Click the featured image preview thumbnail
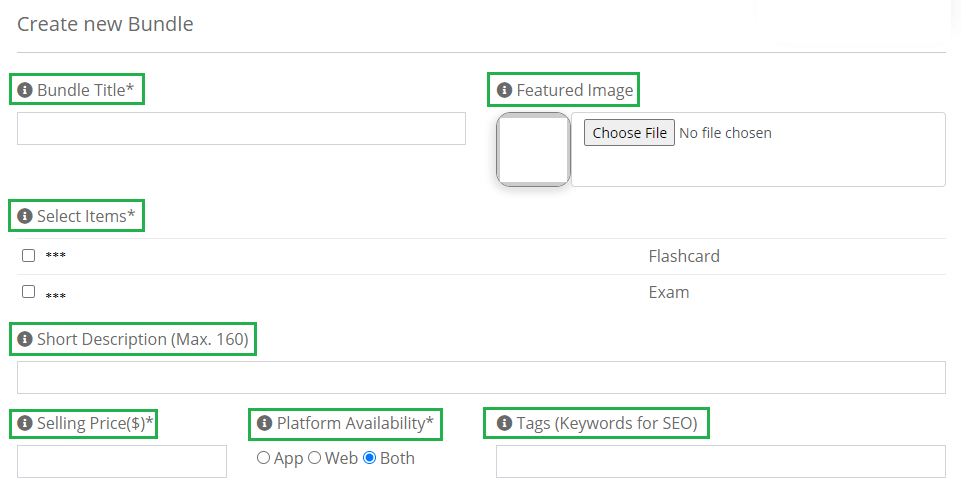This screenshot has width=961, height=497. click(533, 150)
